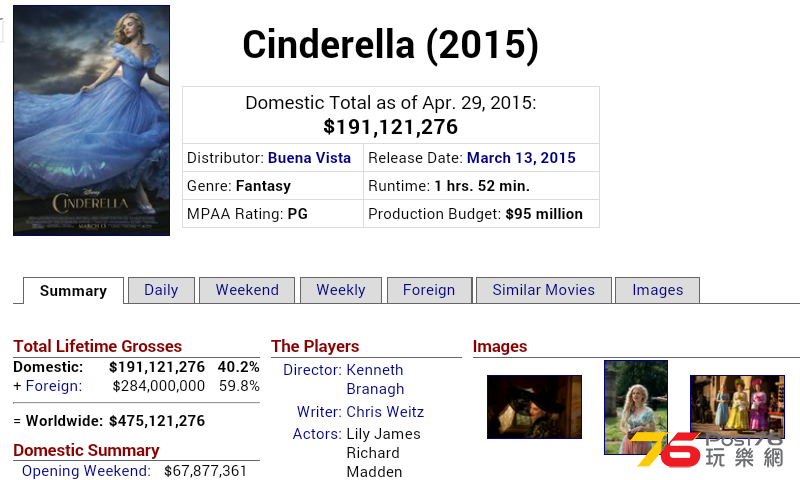This screenshot has height=480, width=800.
Task: Open writer Chris Weitz link
Action: [x=385, y=412]
